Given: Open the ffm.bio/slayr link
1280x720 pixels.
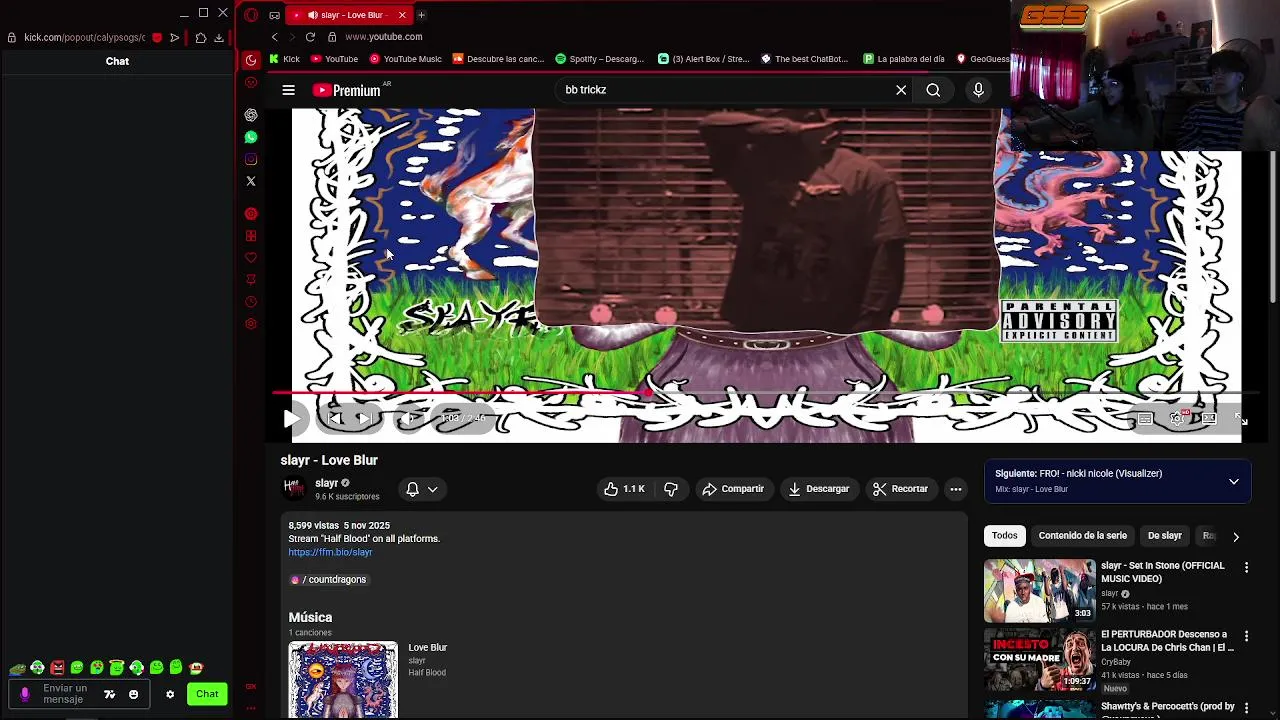Looking at the screenshot, I should coord(330,552).
